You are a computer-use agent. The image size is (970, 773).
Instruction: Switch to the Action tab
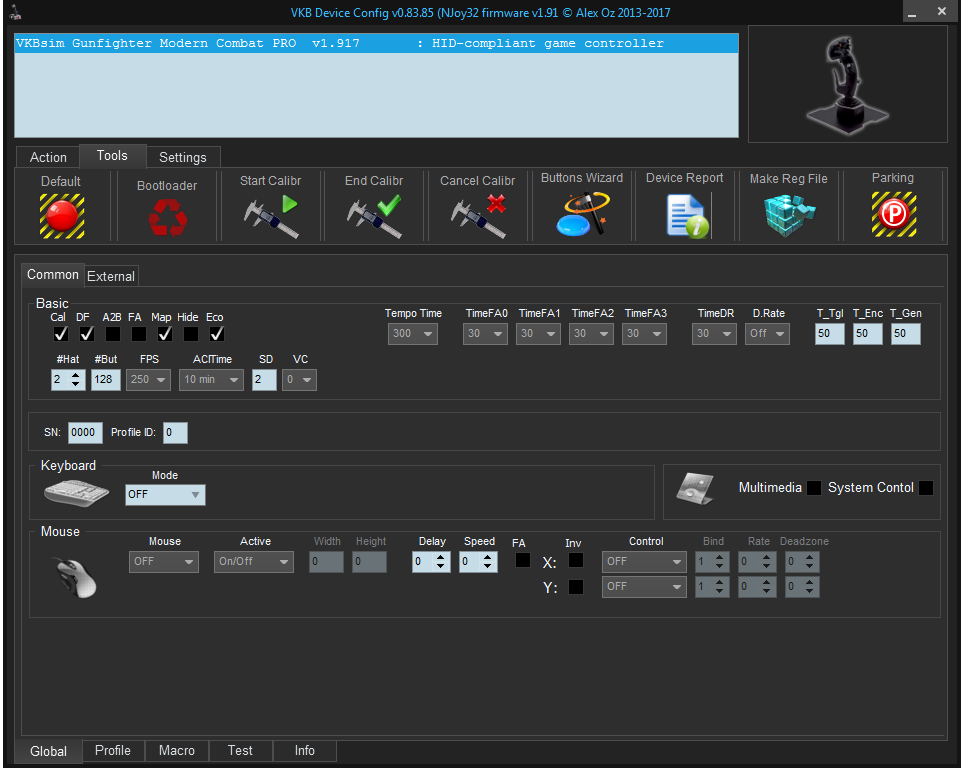click(x=48, y=158)
